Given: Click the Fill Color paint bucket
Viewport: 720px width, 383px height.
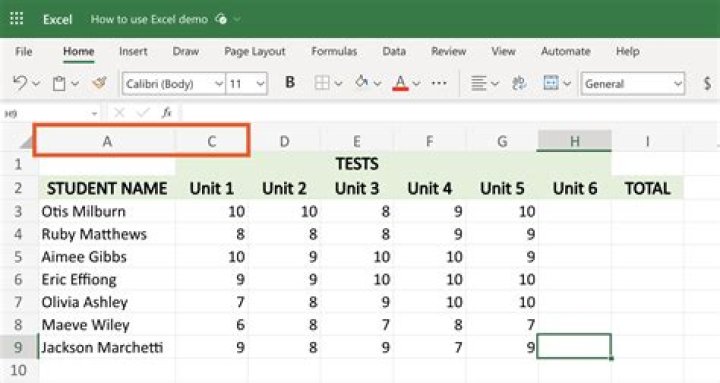Looking at the screenshot, I should click(x=361, y=83).
